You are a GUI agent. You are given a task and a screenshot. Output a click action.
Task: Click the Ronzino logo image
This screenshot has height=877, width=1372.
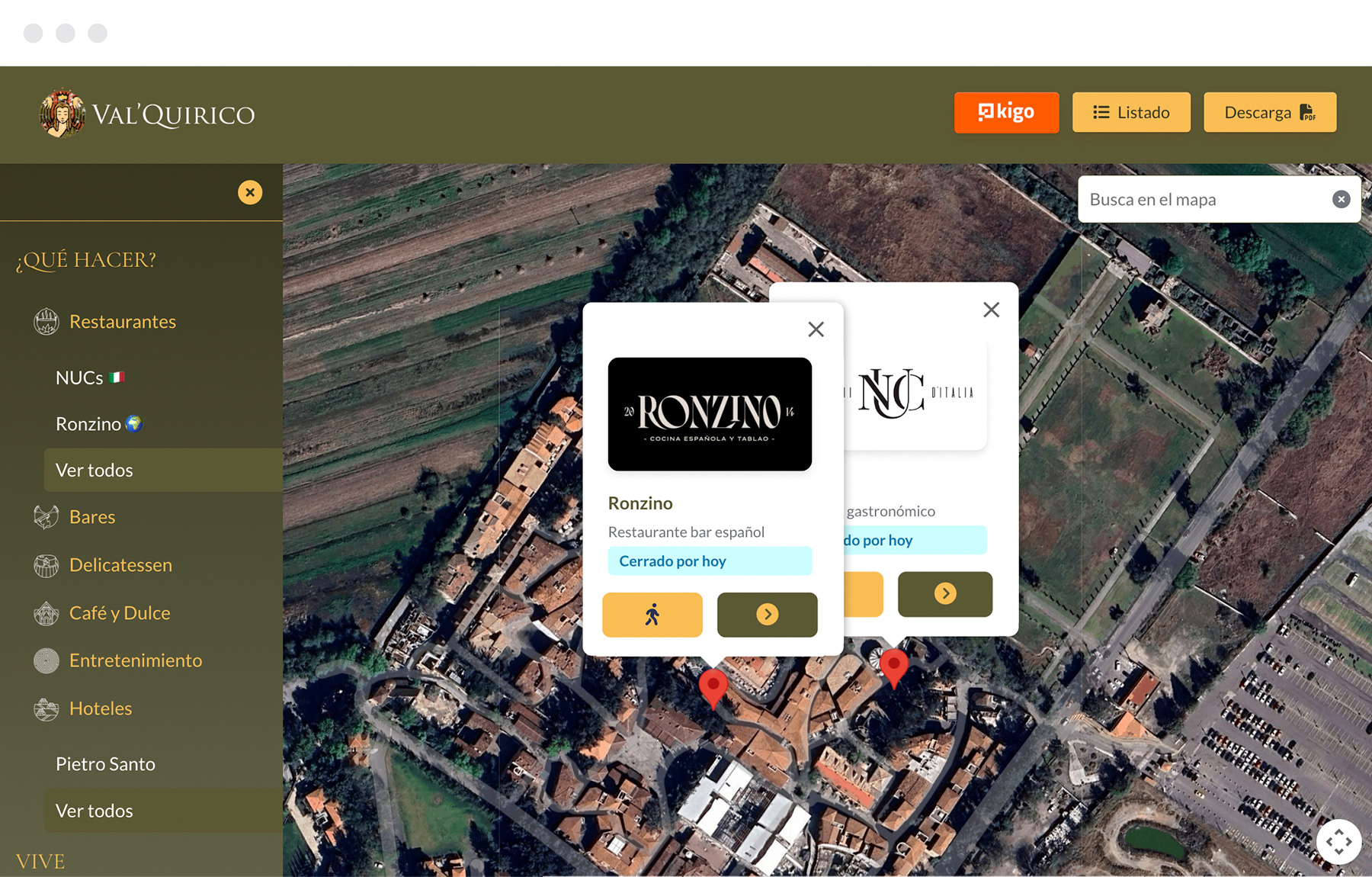point(710,414)
